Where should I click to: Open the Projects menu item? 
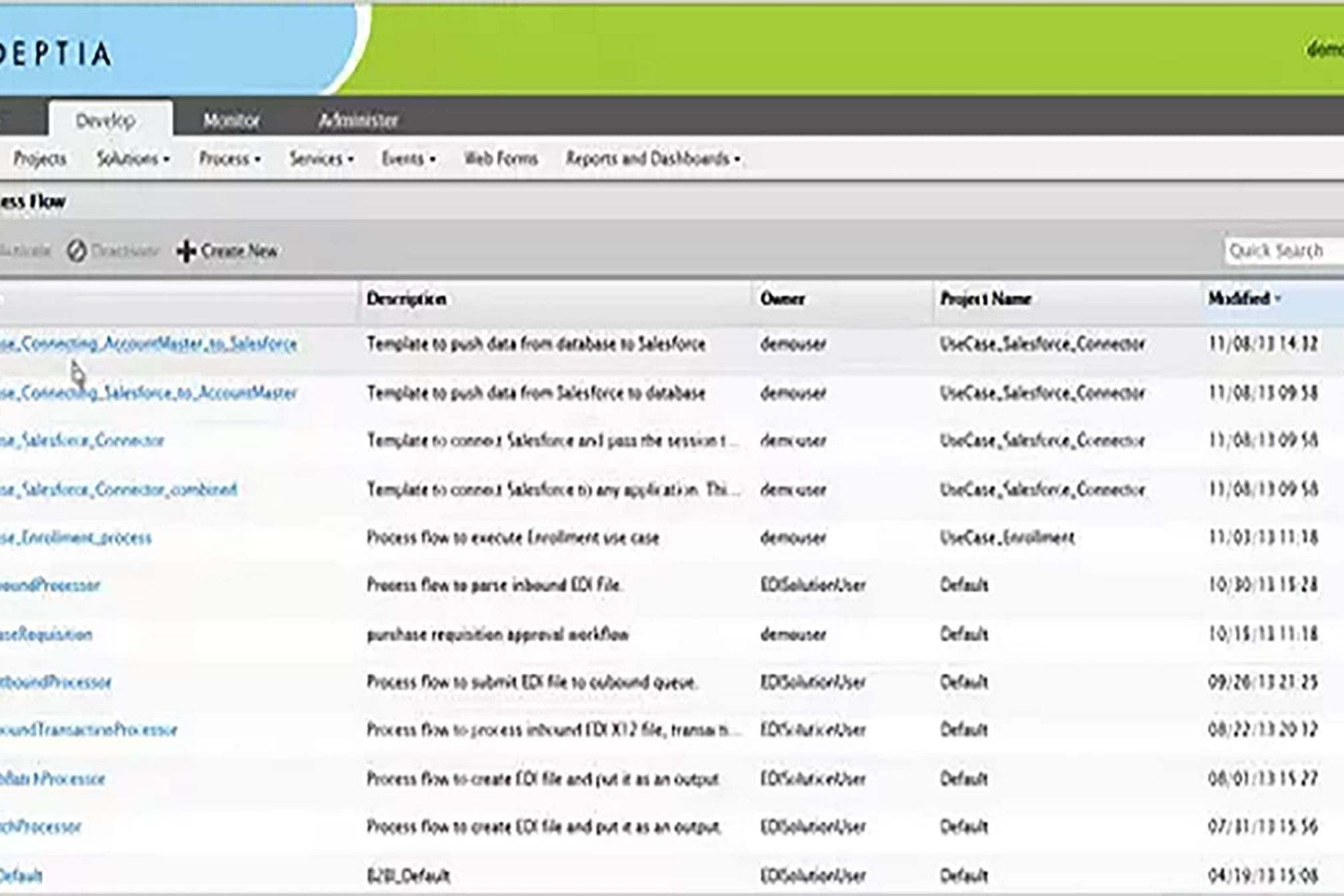point(39,159)
